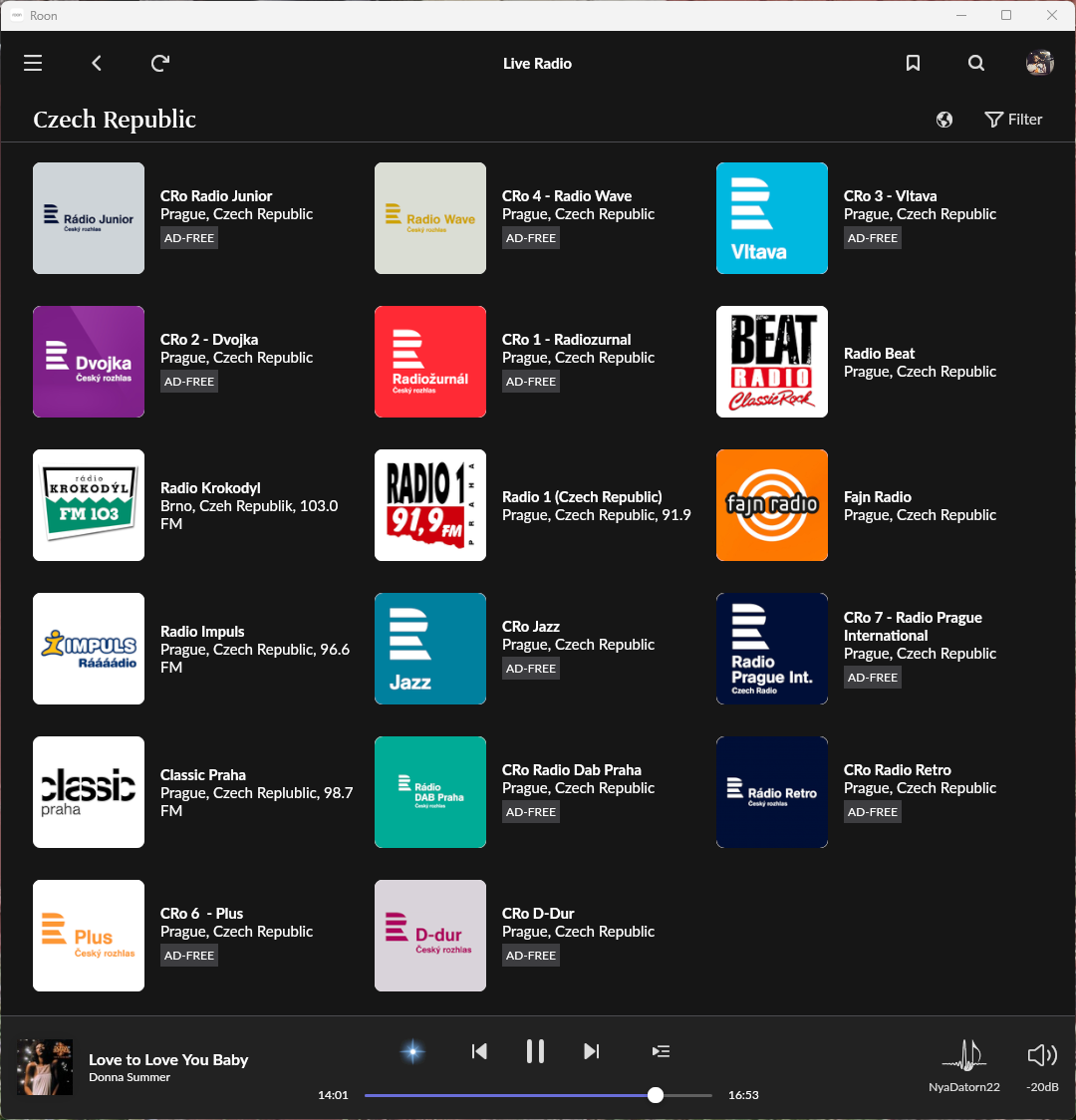Click the Love to Love You Baby title
1076x1120 pixels.
168,1059
